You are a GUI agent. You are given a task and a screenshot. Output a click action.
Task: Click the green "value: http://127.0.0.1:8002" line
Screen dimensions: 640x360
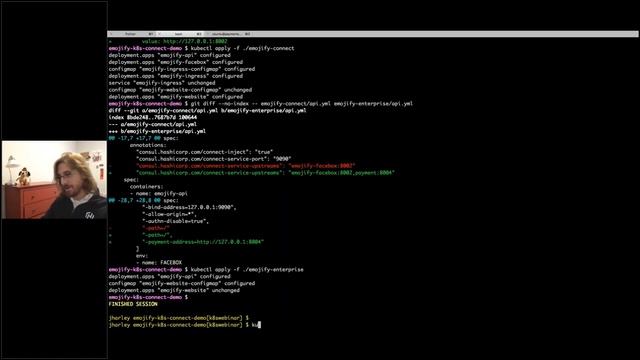click(184, 41)
